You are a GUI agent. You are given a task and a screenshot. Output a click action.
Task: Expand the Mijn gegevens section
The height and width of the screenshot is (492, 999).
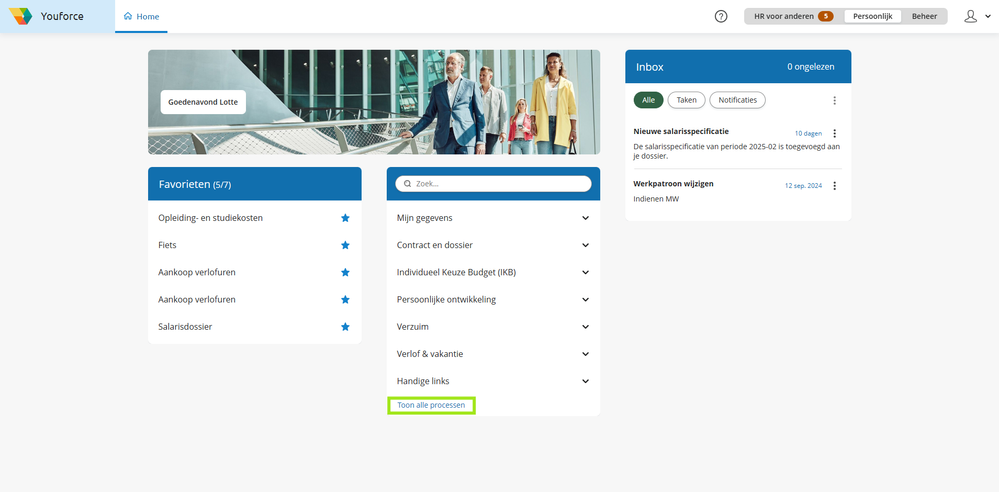point(493,218)
